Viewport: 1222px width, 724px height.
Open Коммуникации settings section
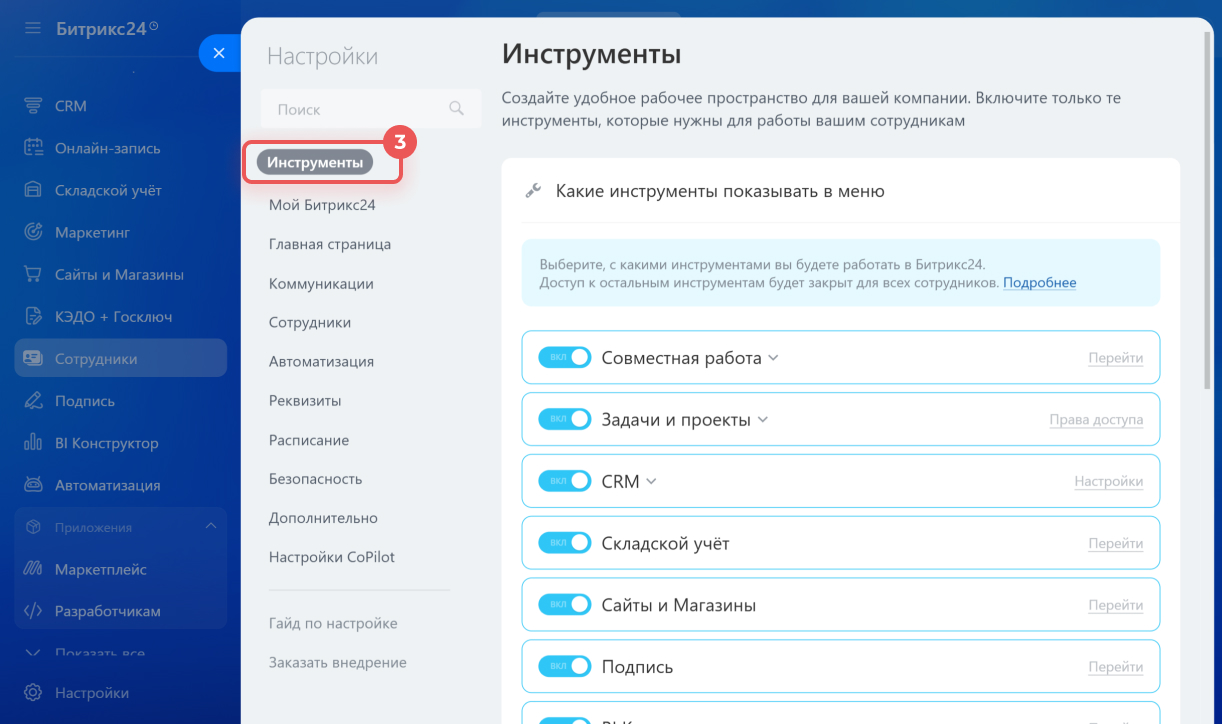(x=321, y=284)
